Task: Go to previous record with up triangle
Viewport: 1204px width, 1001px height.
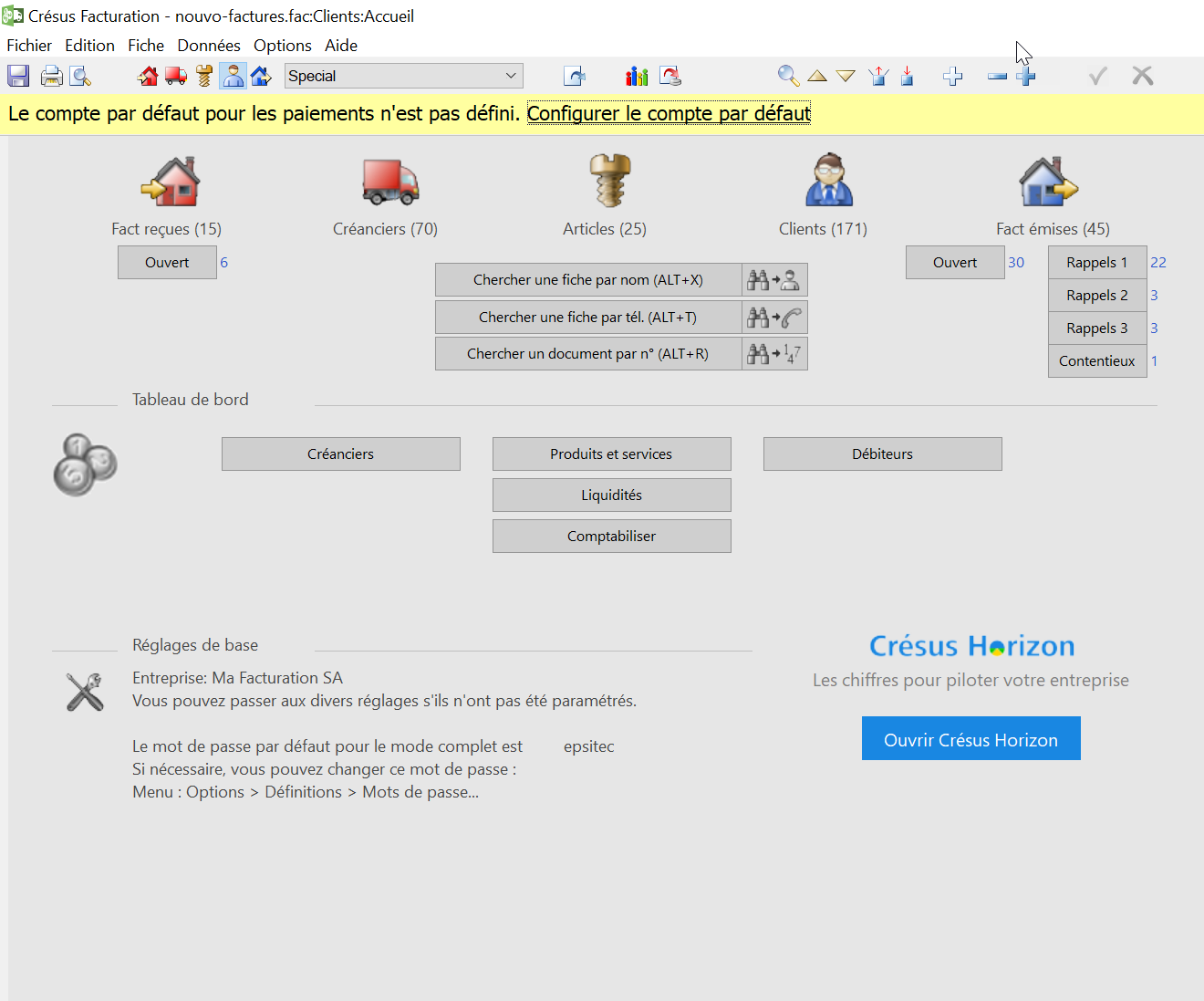Action: click(817, 76)
